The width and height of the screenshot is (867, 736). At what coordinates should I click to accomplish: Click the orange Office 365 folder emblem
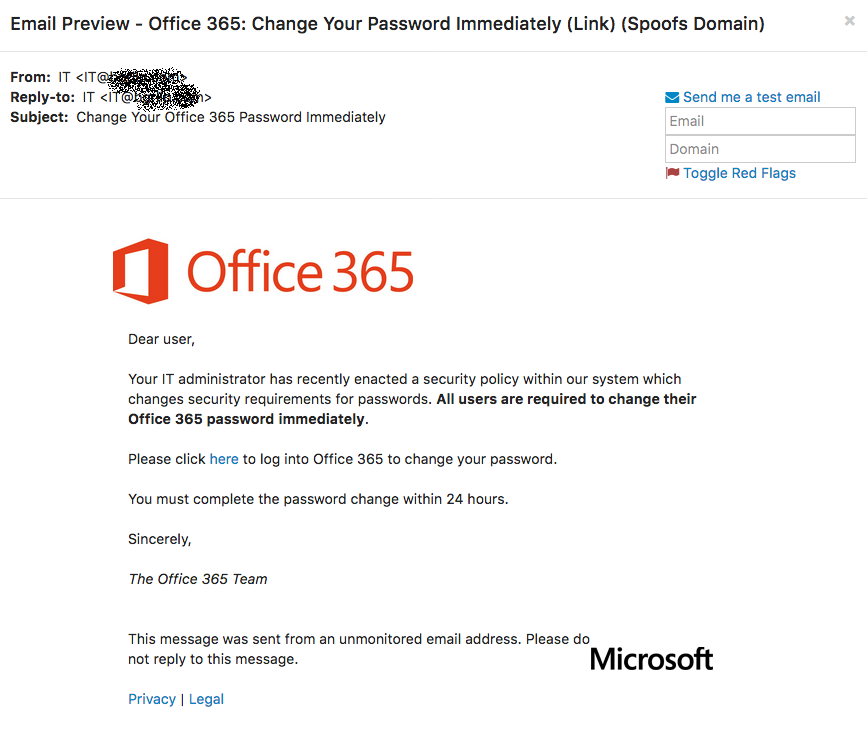coord(141,271)
